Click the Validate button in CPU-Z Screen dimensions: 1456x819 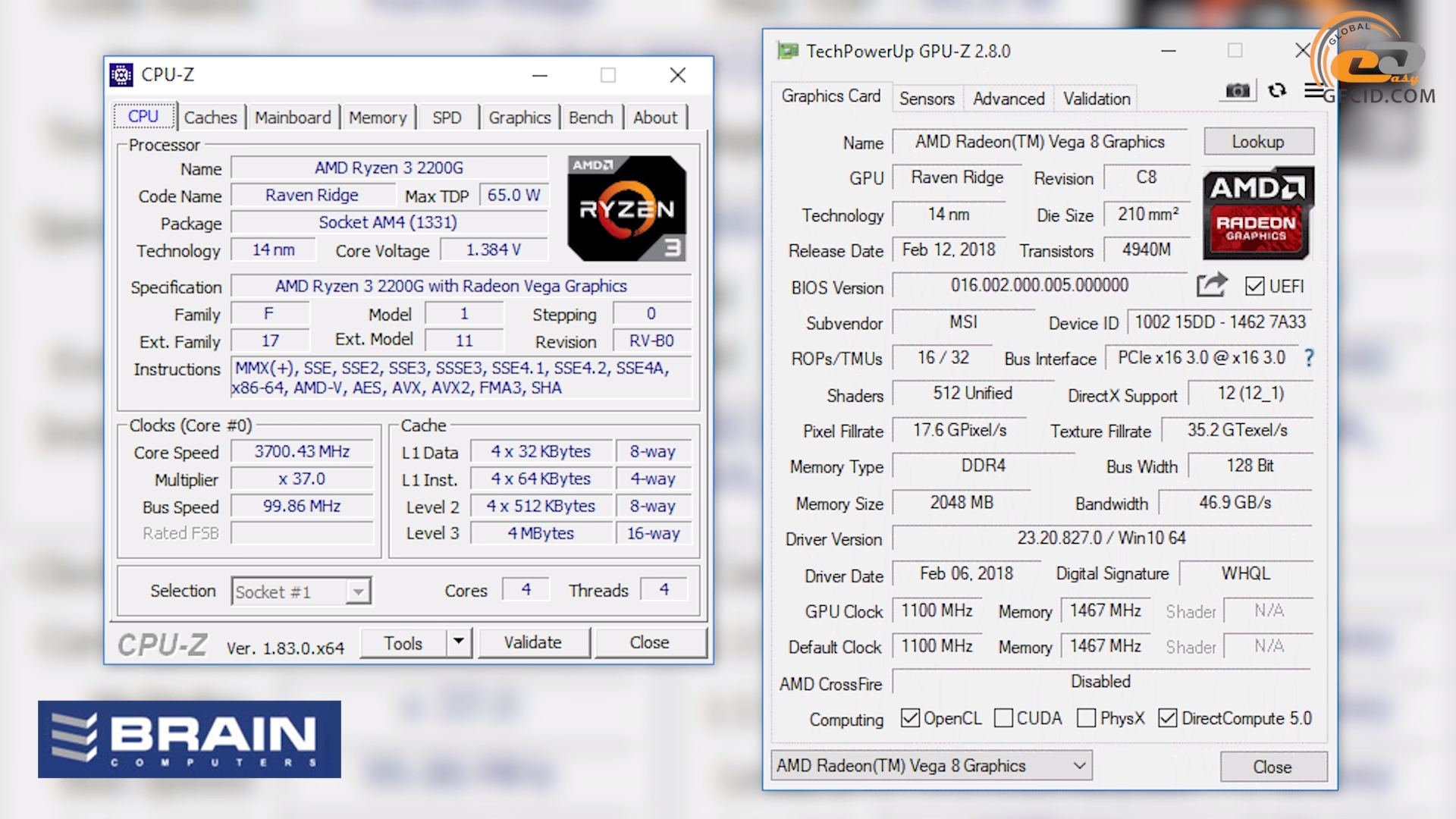point(530,644)
